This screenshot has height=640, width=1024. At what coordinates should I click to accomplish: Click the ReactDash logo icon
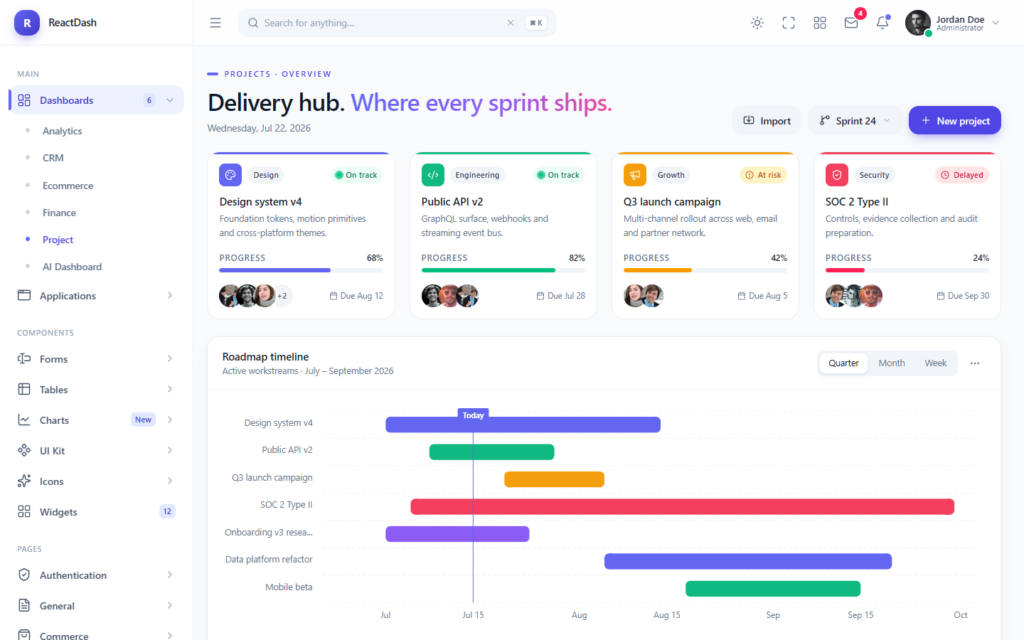(x=27, y=23)
